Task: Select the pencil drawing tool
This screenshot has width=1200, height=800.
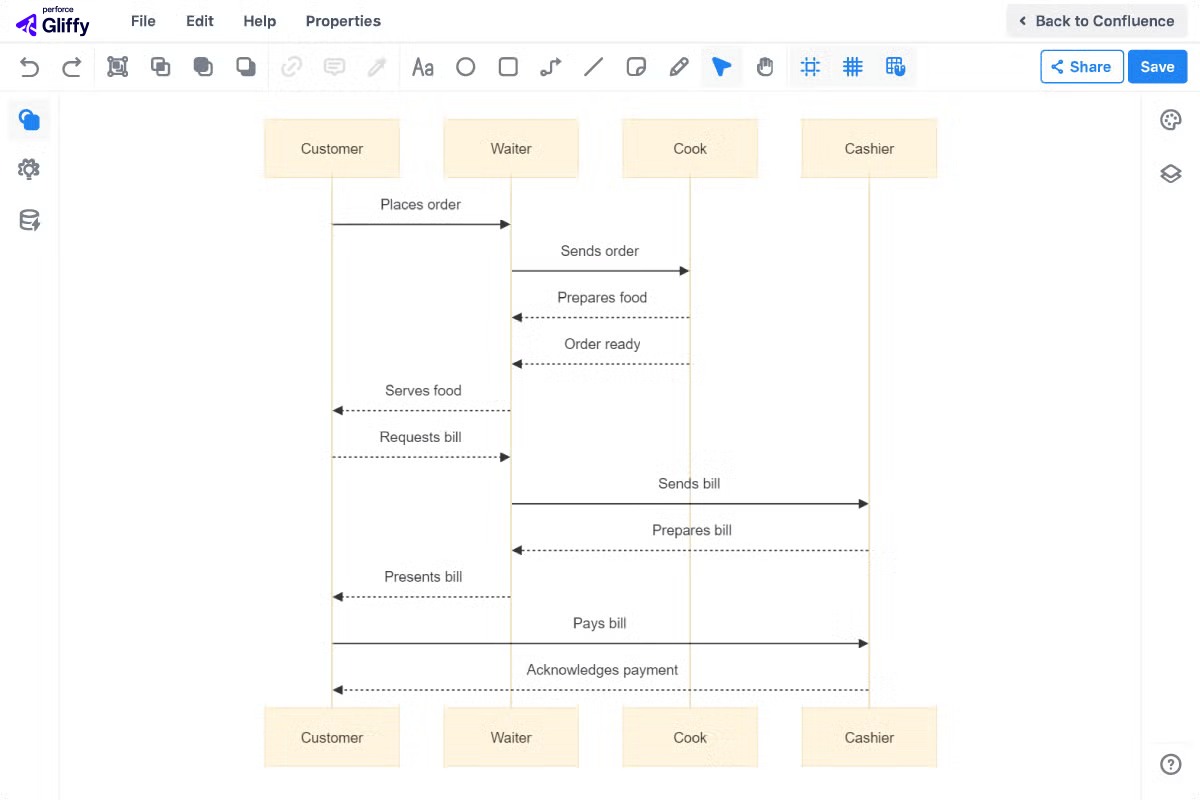Action: click(x=679, y=67)
